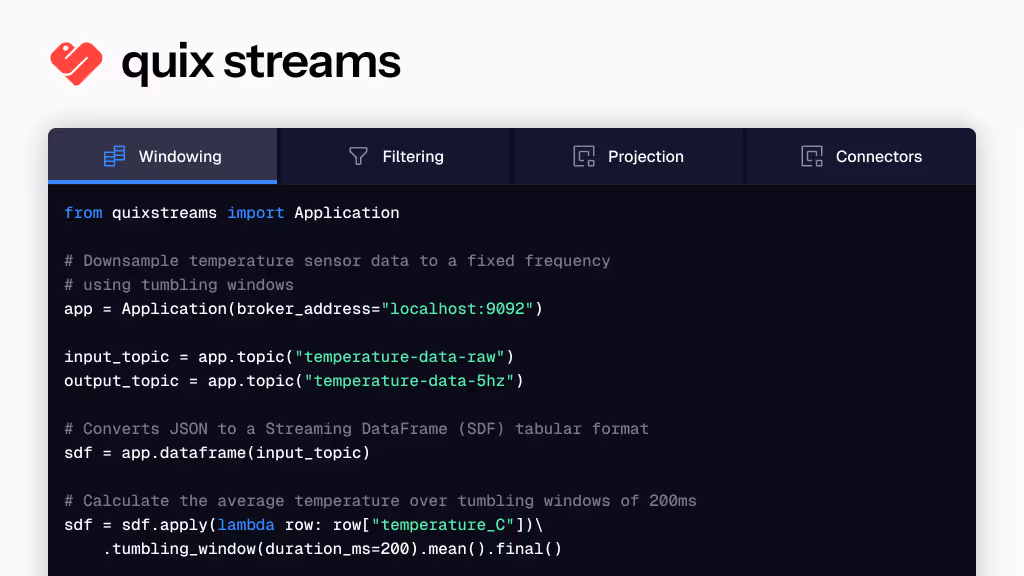Click the "temperature-data-raw" string
Screen dimensions: 1024x576
tap(400, 357)
